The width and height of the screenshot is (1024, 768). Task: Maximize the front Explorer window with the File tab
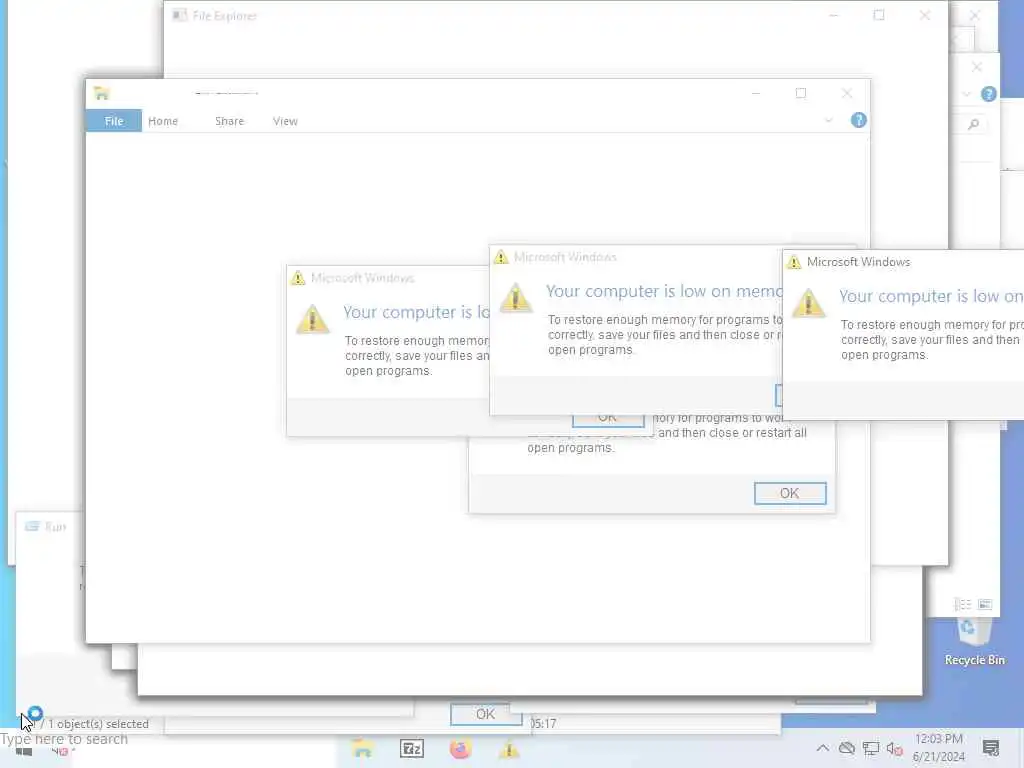801,93
